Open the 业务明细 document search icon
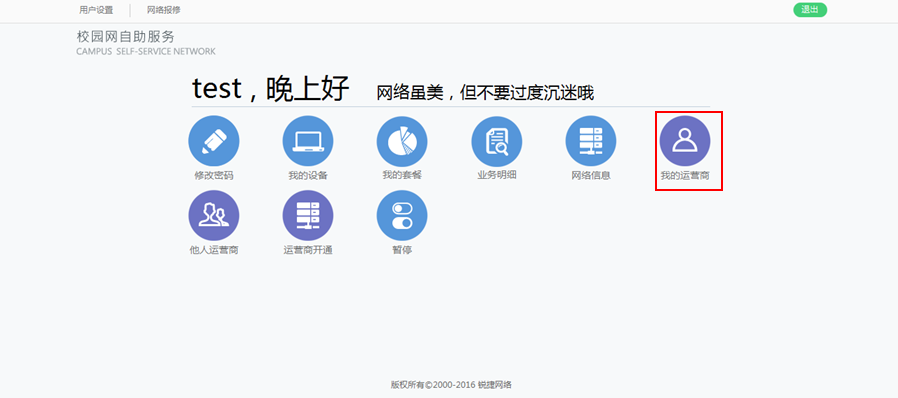Image resolution: width=898 pixels, height=398 pixels. tap(497, 141)
